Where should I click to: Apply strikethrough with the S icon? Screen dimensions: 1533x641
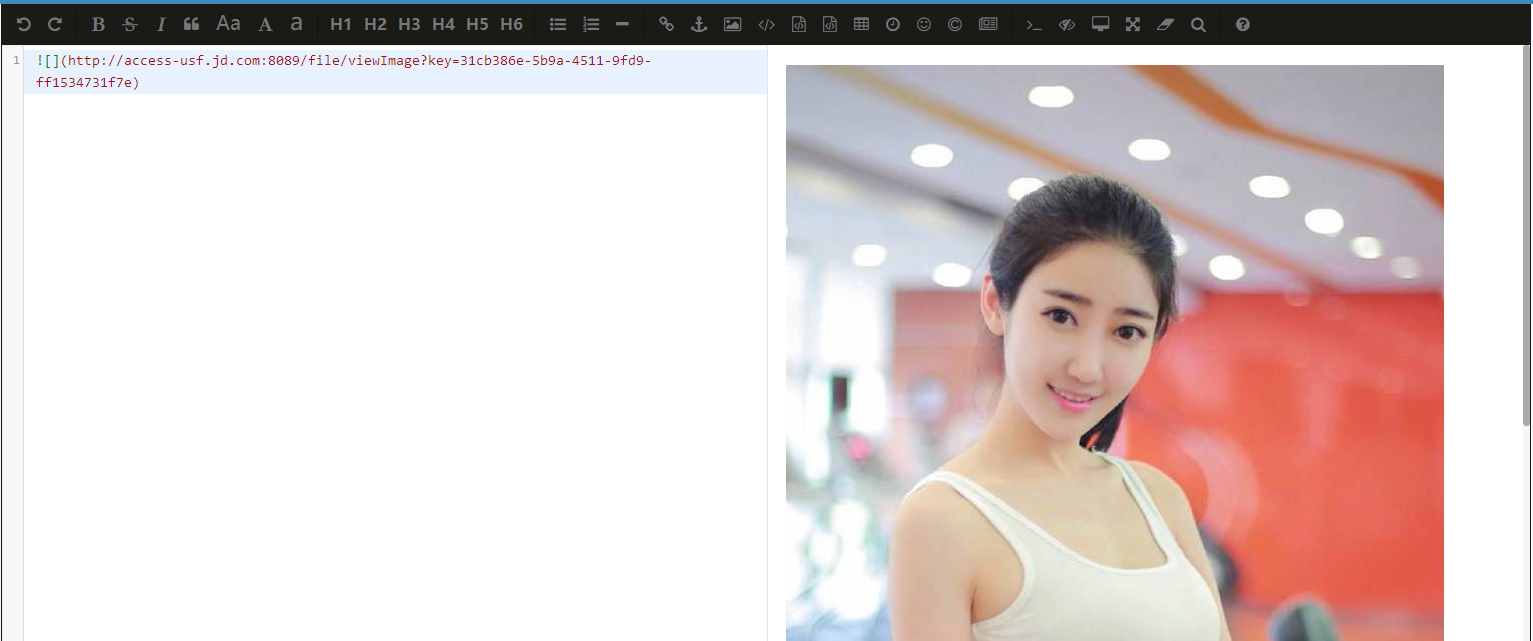[x=130, y=24]
